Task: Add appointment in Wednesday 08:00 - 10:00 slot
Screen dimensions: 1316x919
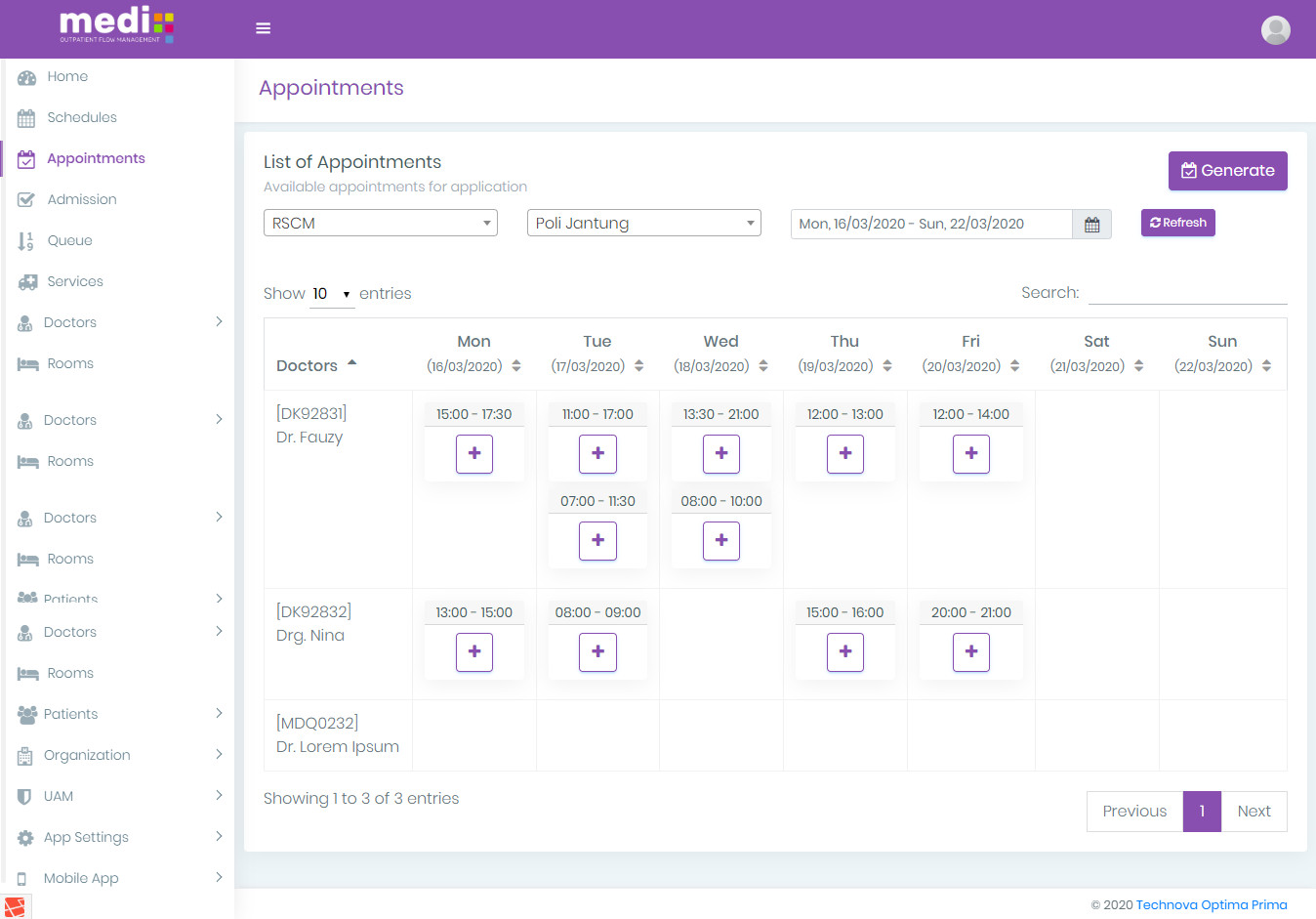Action: (x=721, y=540)
